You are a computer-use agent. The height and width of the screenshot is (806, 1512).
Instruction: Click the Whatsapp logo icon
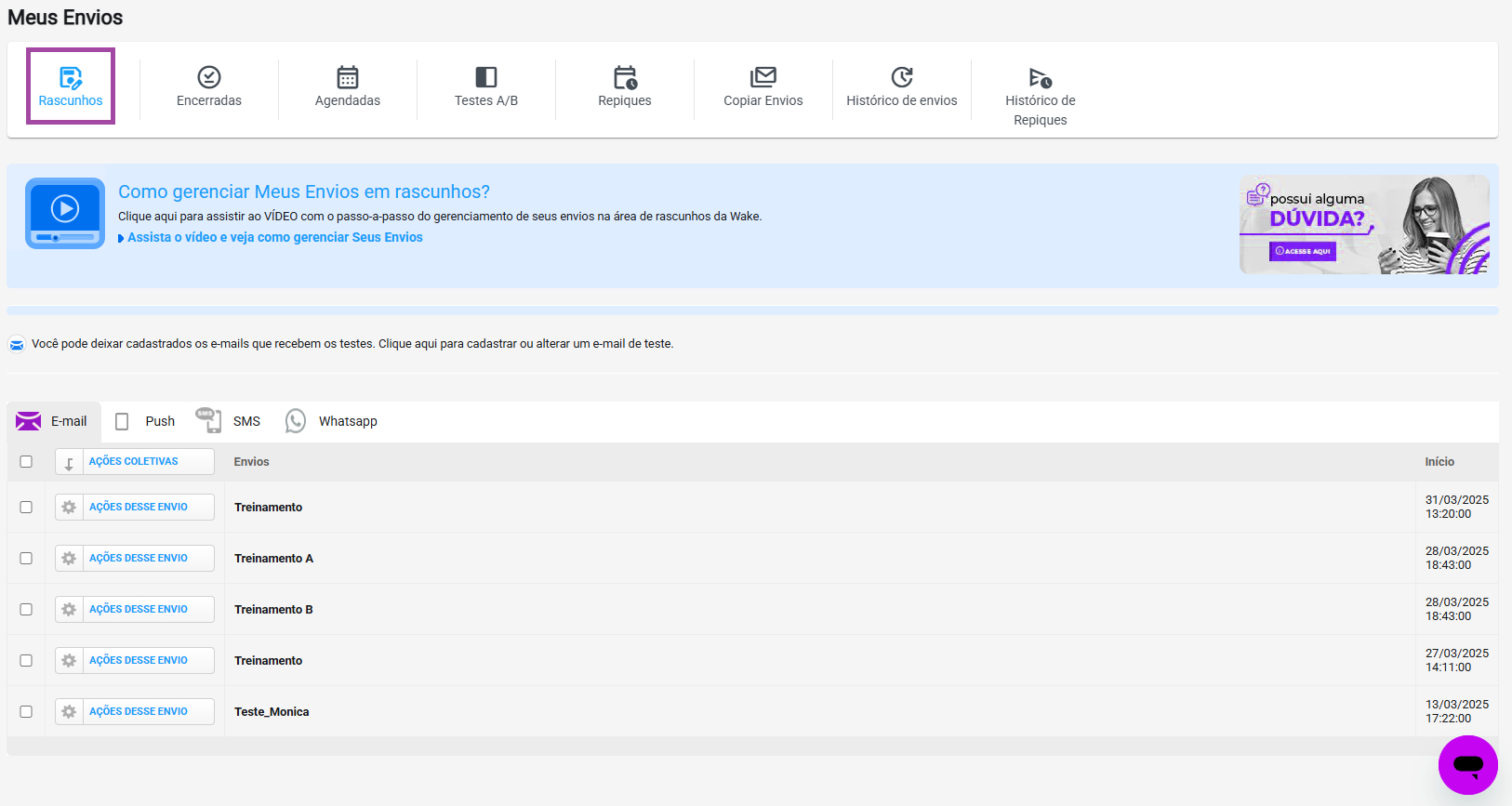296,421
